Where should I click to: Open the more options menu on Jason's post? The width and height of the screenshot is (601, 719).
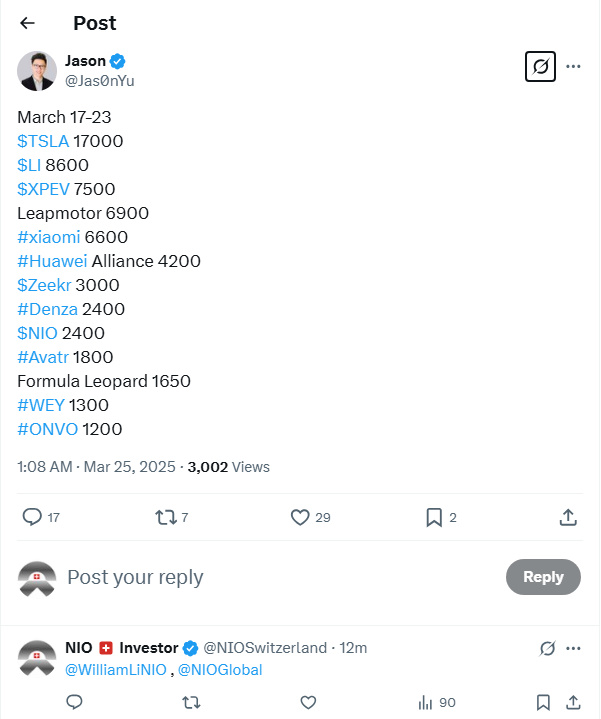tap(574, 67)
